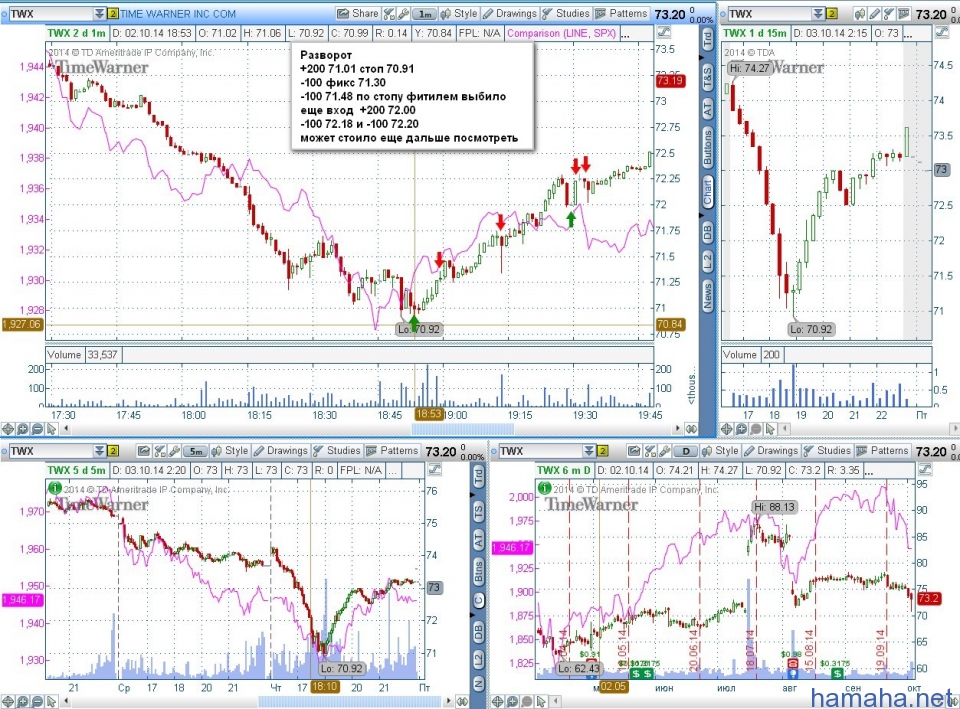Switch to L2 sidebar tab of 1m chart
This screenshot has height=709, width=960.
point(707,261)
